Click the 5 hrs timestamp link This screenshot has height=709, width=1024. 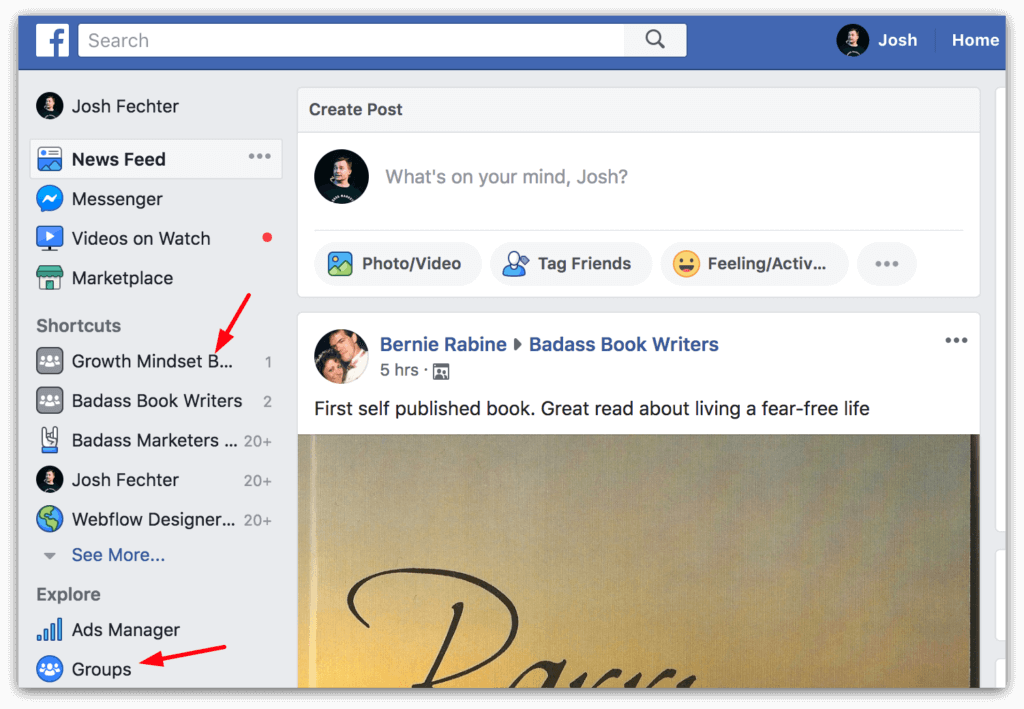pos(399,370)
